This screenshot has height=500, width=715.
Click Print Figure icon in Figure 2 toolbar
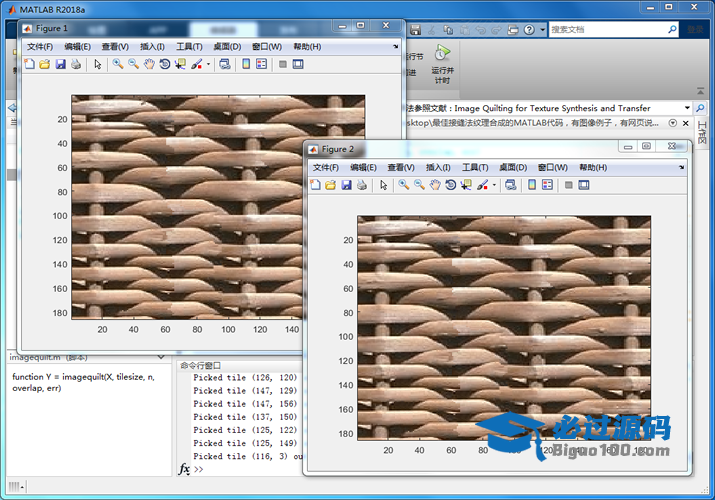click(361, 185)
